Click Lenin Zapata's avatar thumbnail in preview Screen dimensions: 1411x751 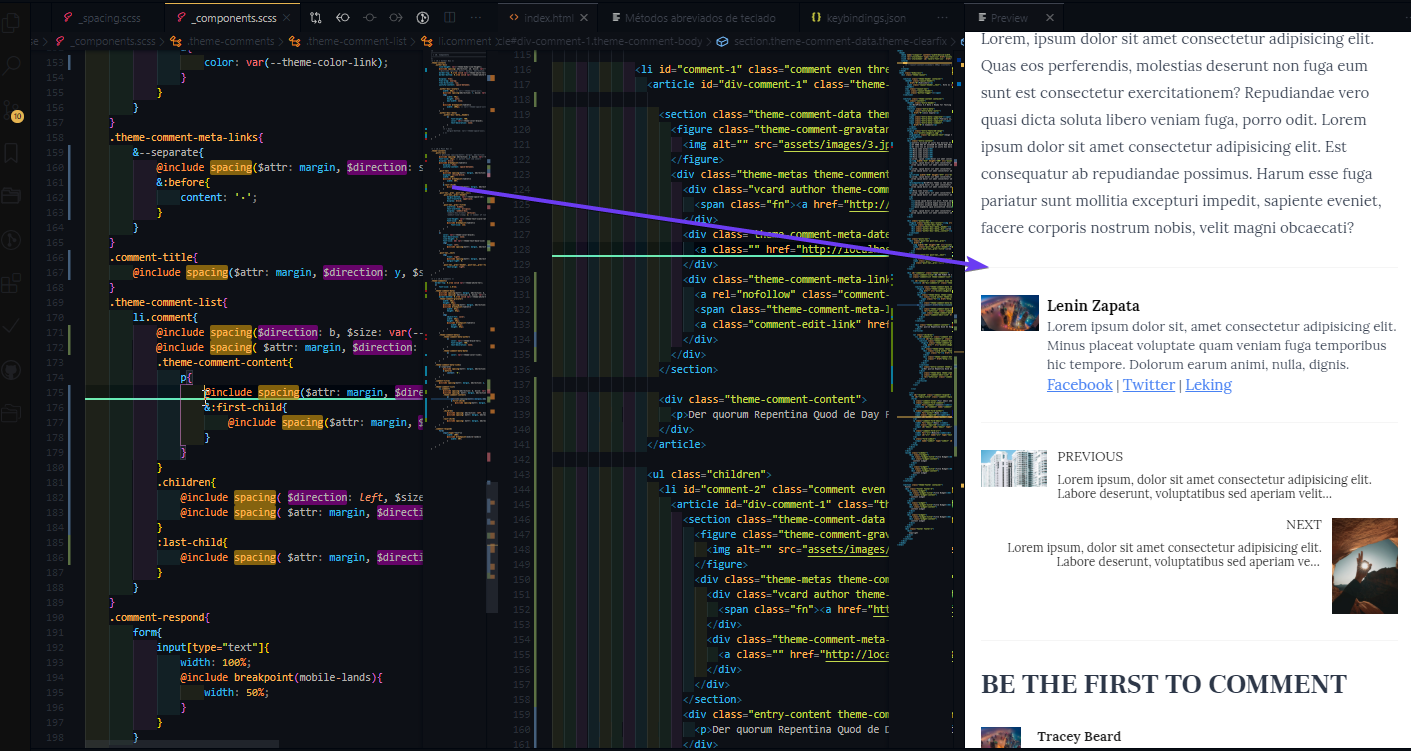1010,312
